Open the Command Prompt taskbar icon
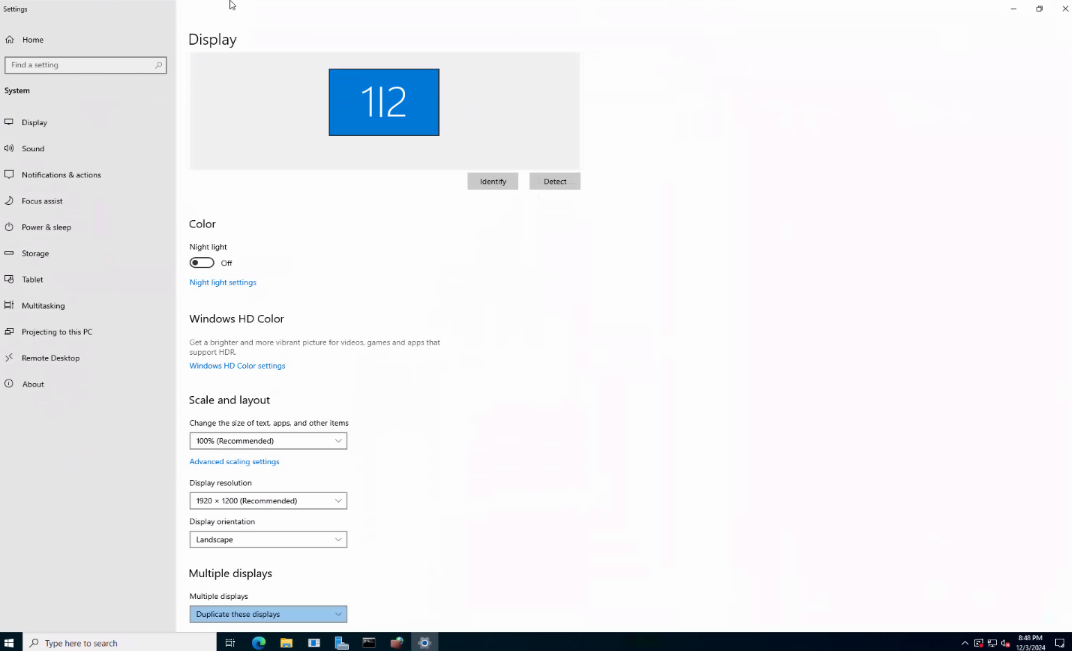The image size is (1072, 651). (x=369, y=643)
